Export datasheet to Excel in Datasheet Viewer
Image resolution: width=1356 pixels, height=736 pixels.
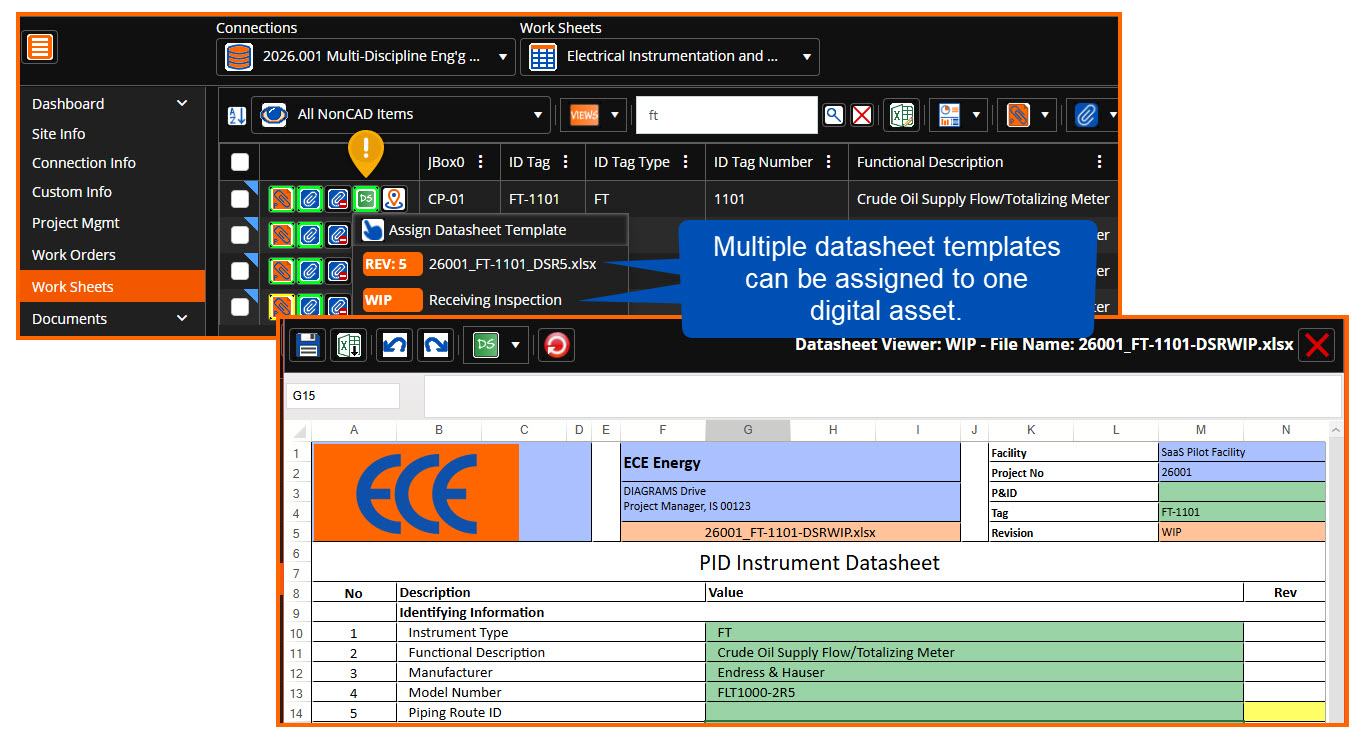click(350, 345)
